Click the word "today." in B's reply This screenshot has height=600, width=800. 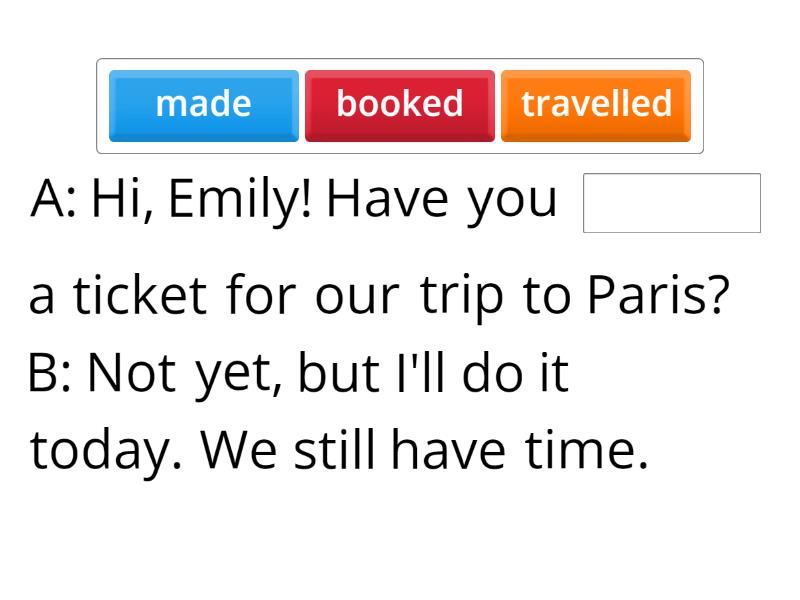pos(106,452)
